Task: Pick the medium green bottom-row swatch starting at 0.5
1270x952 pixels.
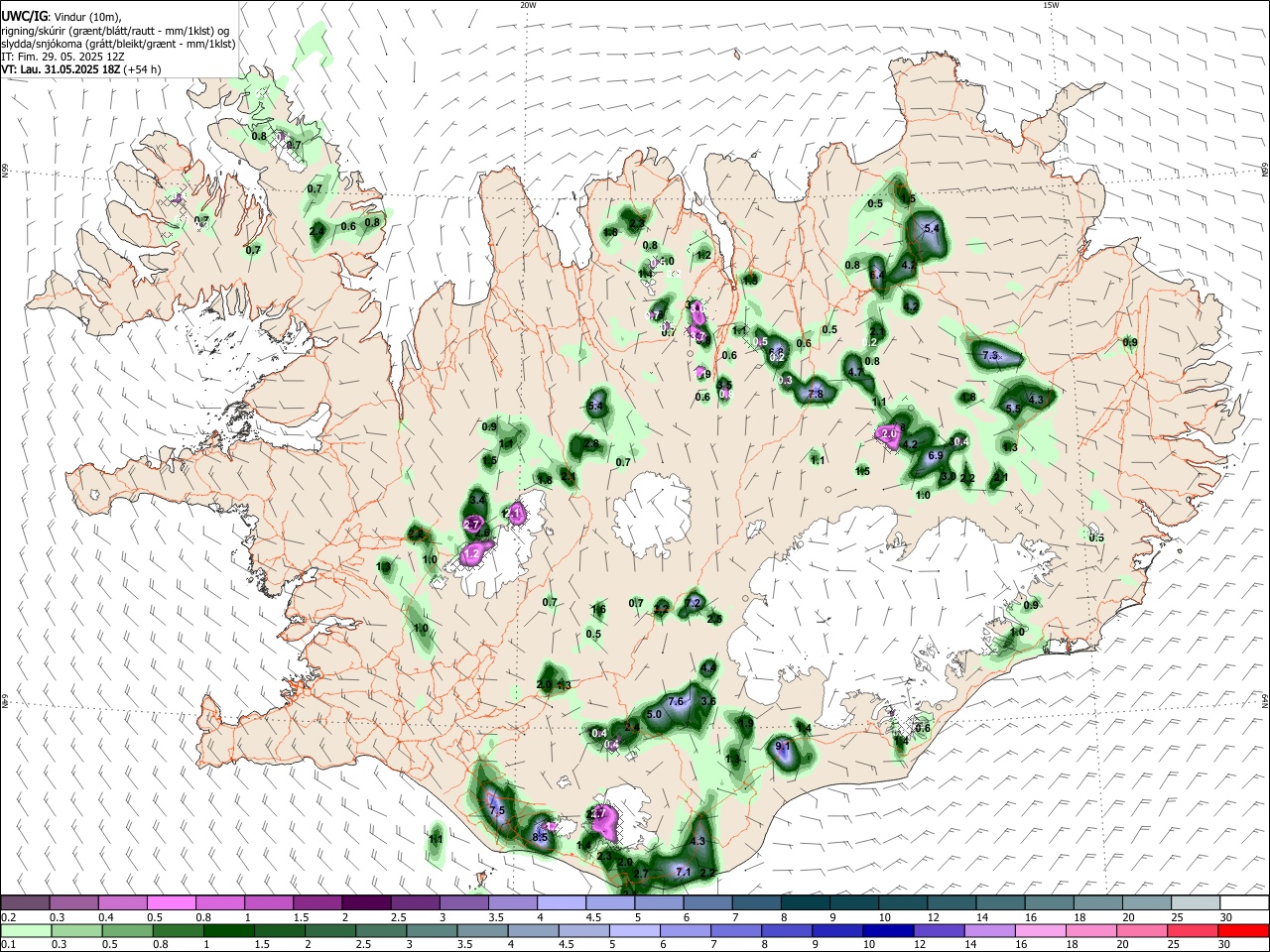Action: [127, 931]
